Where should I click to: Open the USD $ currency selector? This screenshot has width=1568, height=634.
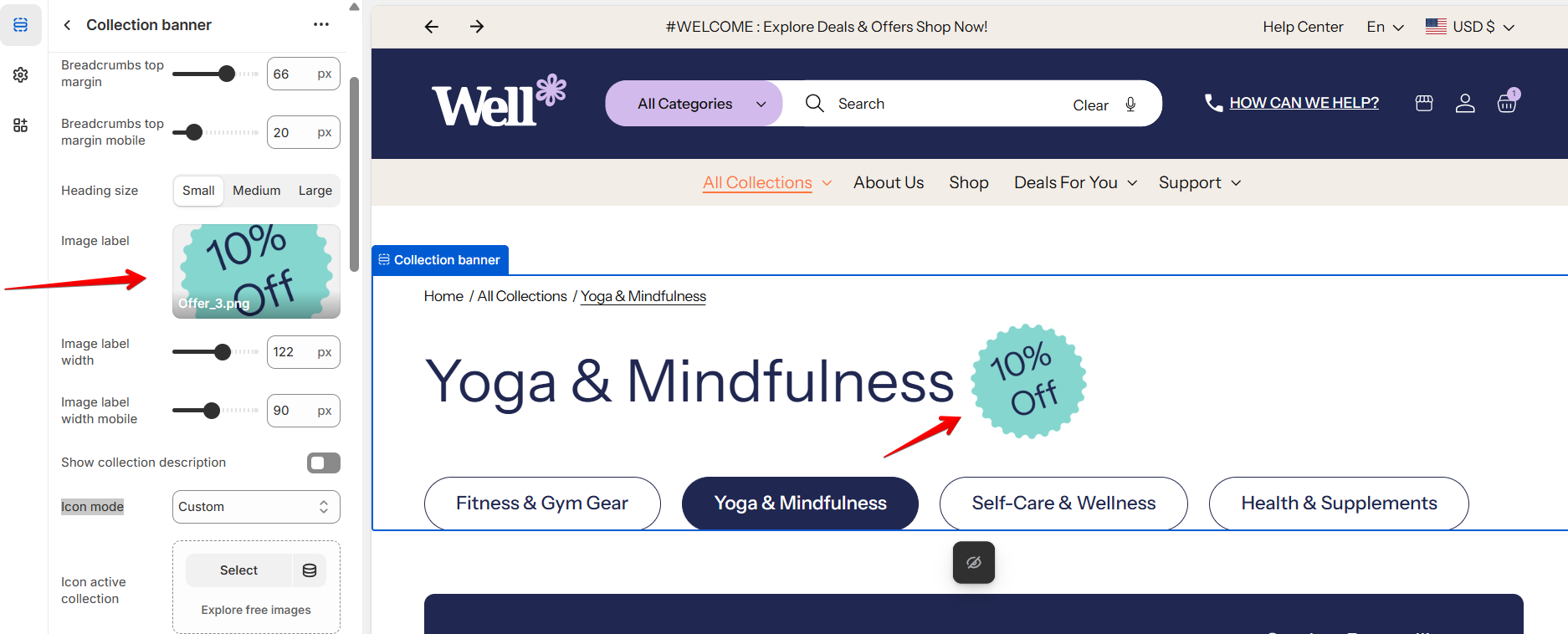1471,27
